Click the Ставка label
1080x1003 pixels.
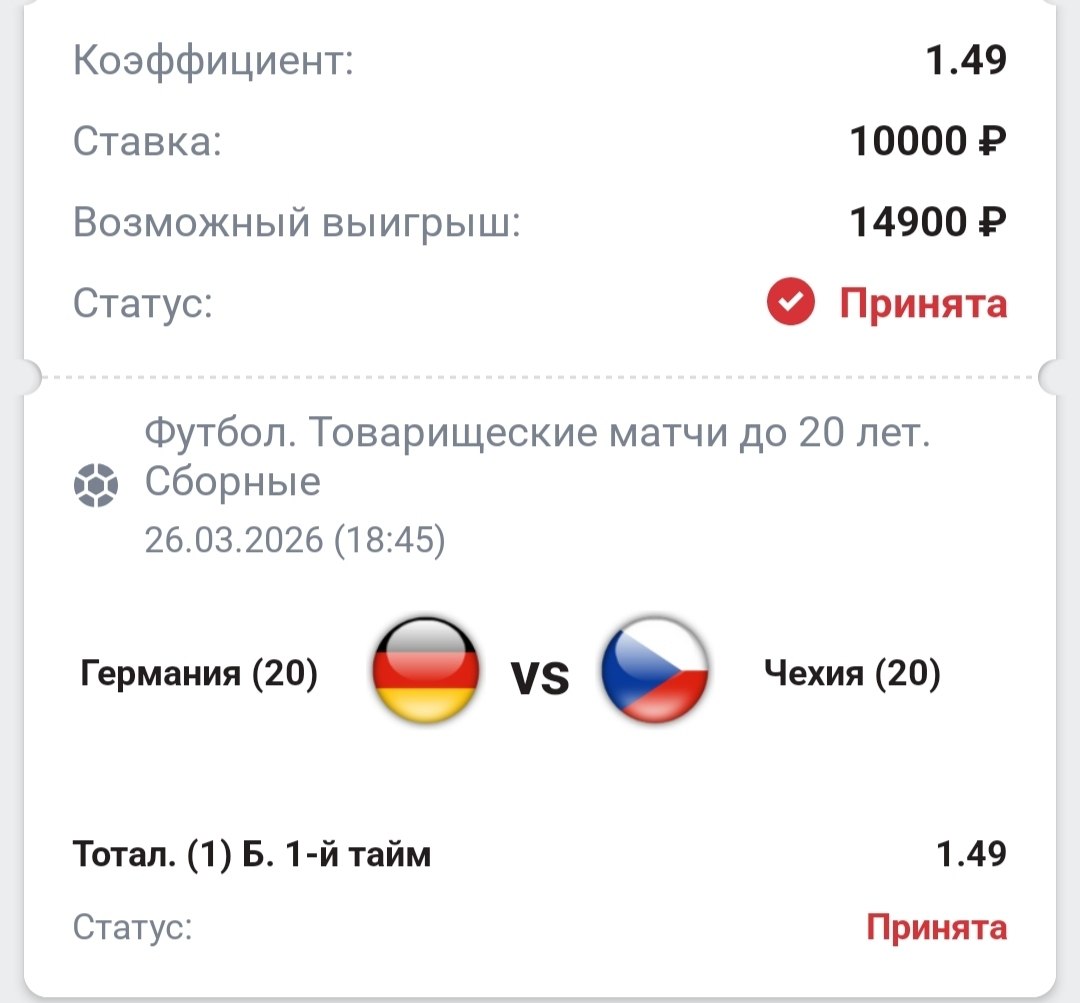(147, 143)
